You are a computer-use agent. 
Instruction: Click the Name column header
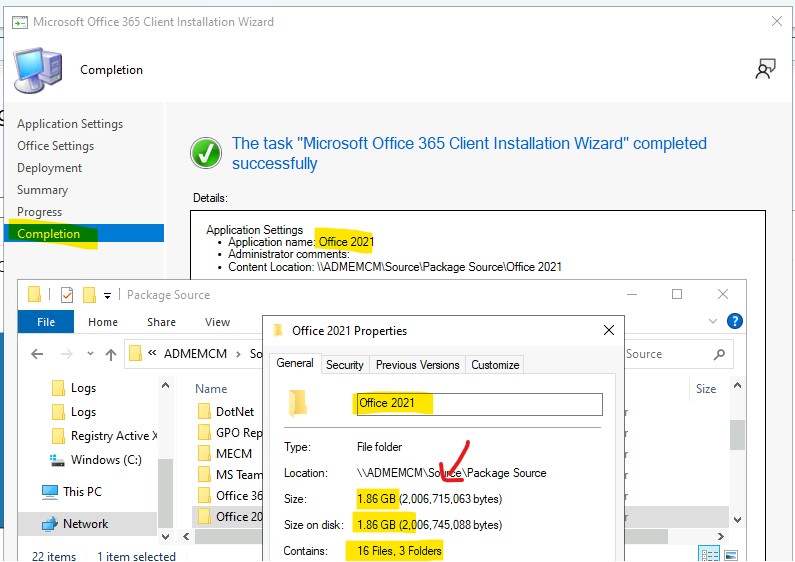click(211, 389)
